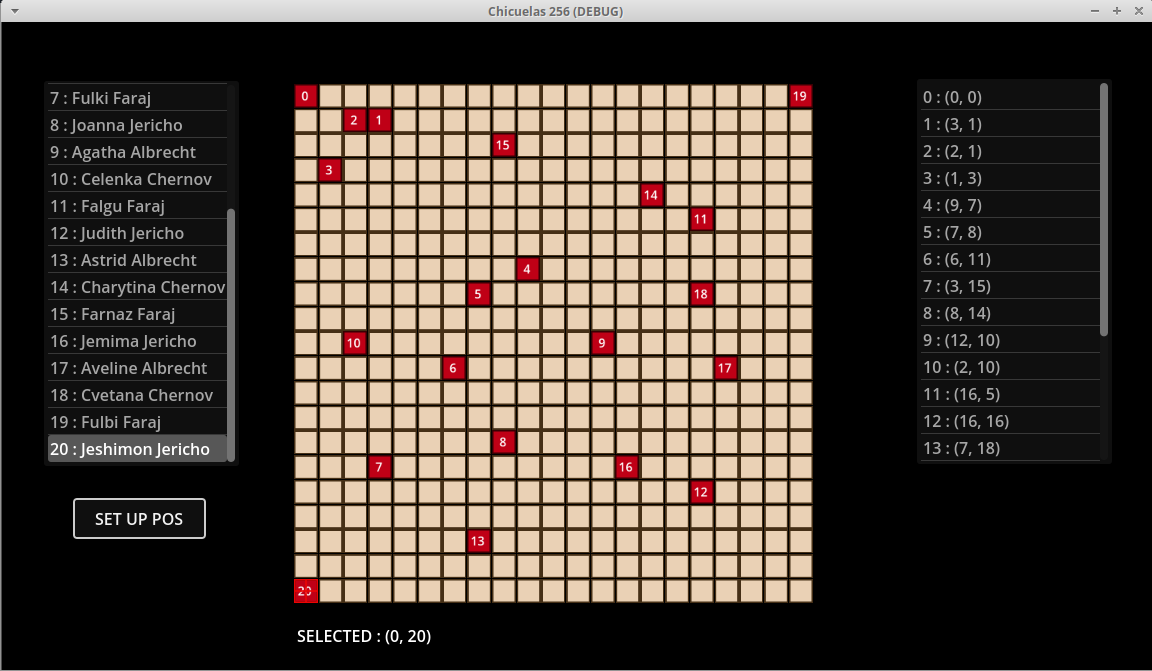Pick red tile numbered 15
1152x671 pixels.
point(503,145)
